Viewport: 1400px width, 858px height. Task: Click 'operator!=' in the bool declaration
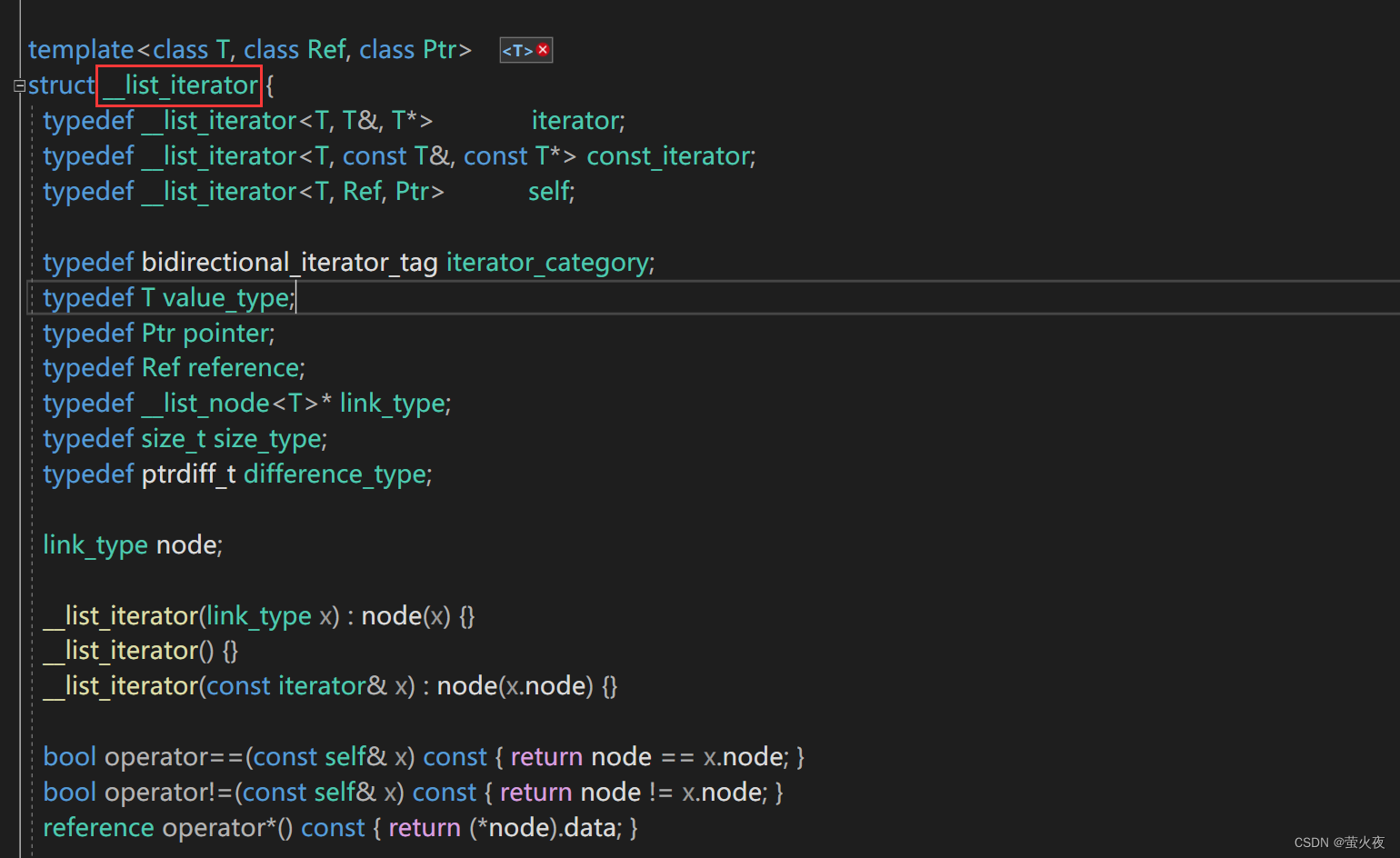(x=169, y=793)
